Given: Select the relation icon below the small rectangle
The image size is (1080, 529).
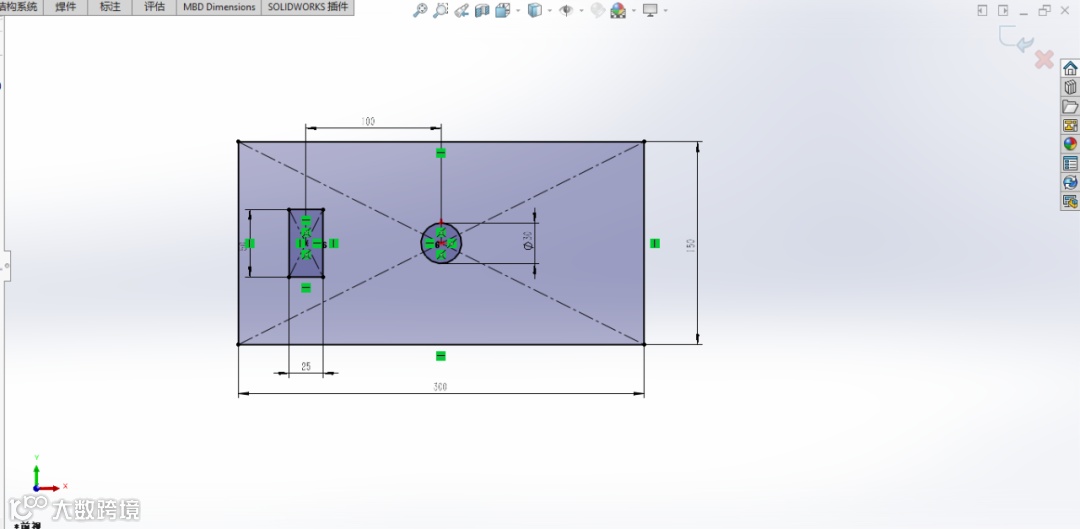Looking at the screenshot, I should 306,288.
